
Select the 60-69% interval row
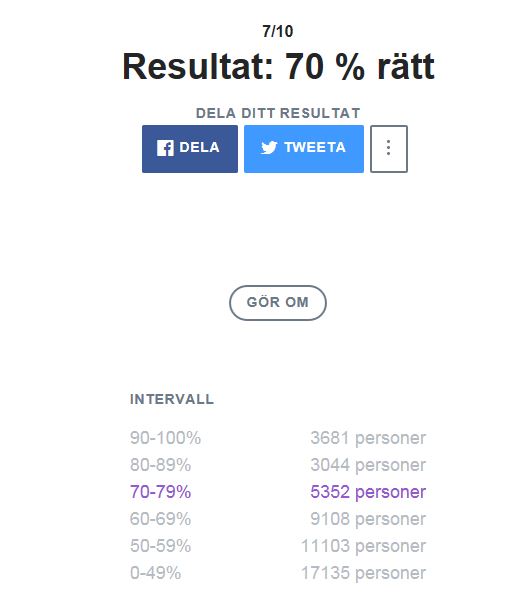(x=278, y=519)
